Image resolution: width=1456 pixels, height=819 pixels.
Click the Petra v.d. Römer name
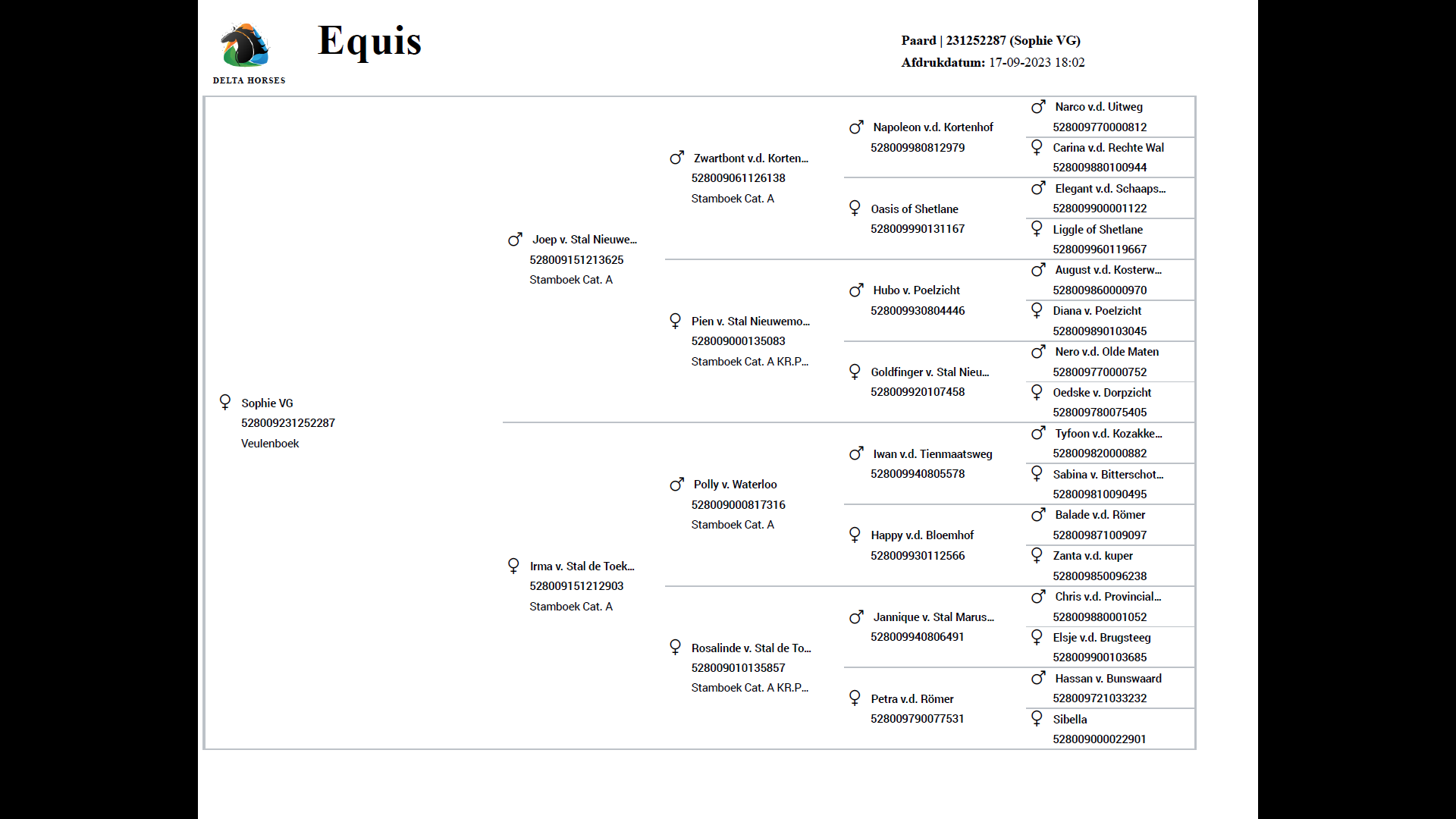point(912,699)
